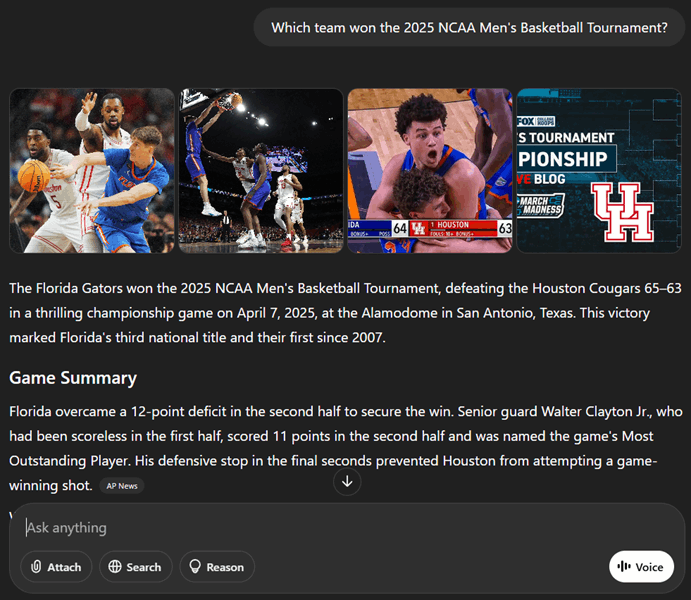Click the scroll-down arrow button
This screenshot has width=691, height=600.
(347, 481)
